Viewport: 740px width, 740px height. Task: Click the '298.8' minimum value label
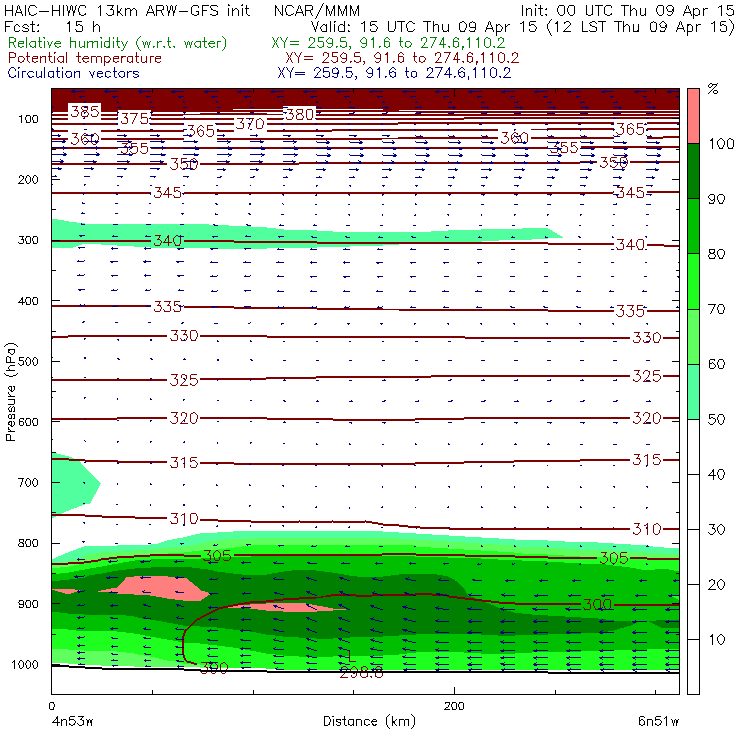pyautogui.click(x=362, y=673)
